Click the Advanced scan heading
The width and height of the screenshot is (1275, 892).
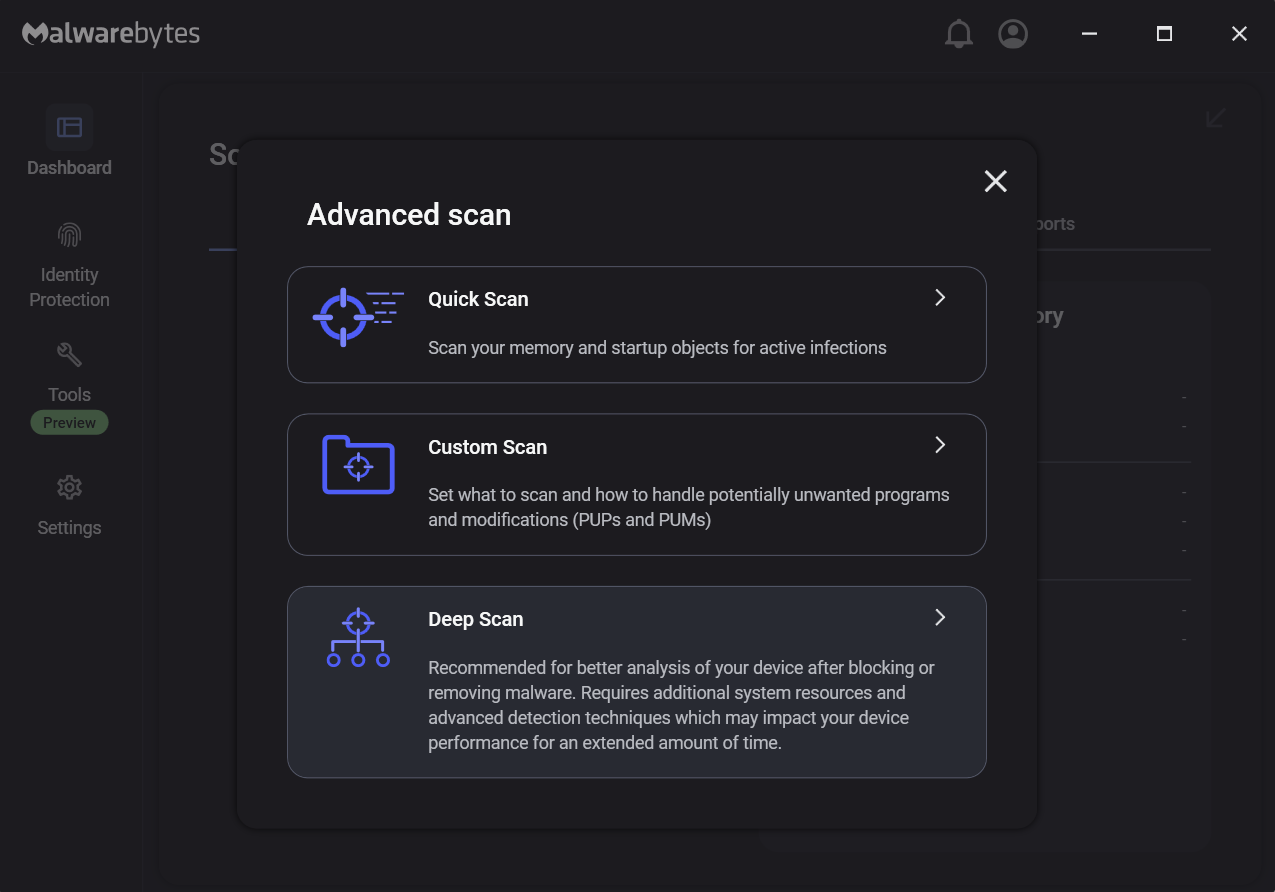point(409,215)
